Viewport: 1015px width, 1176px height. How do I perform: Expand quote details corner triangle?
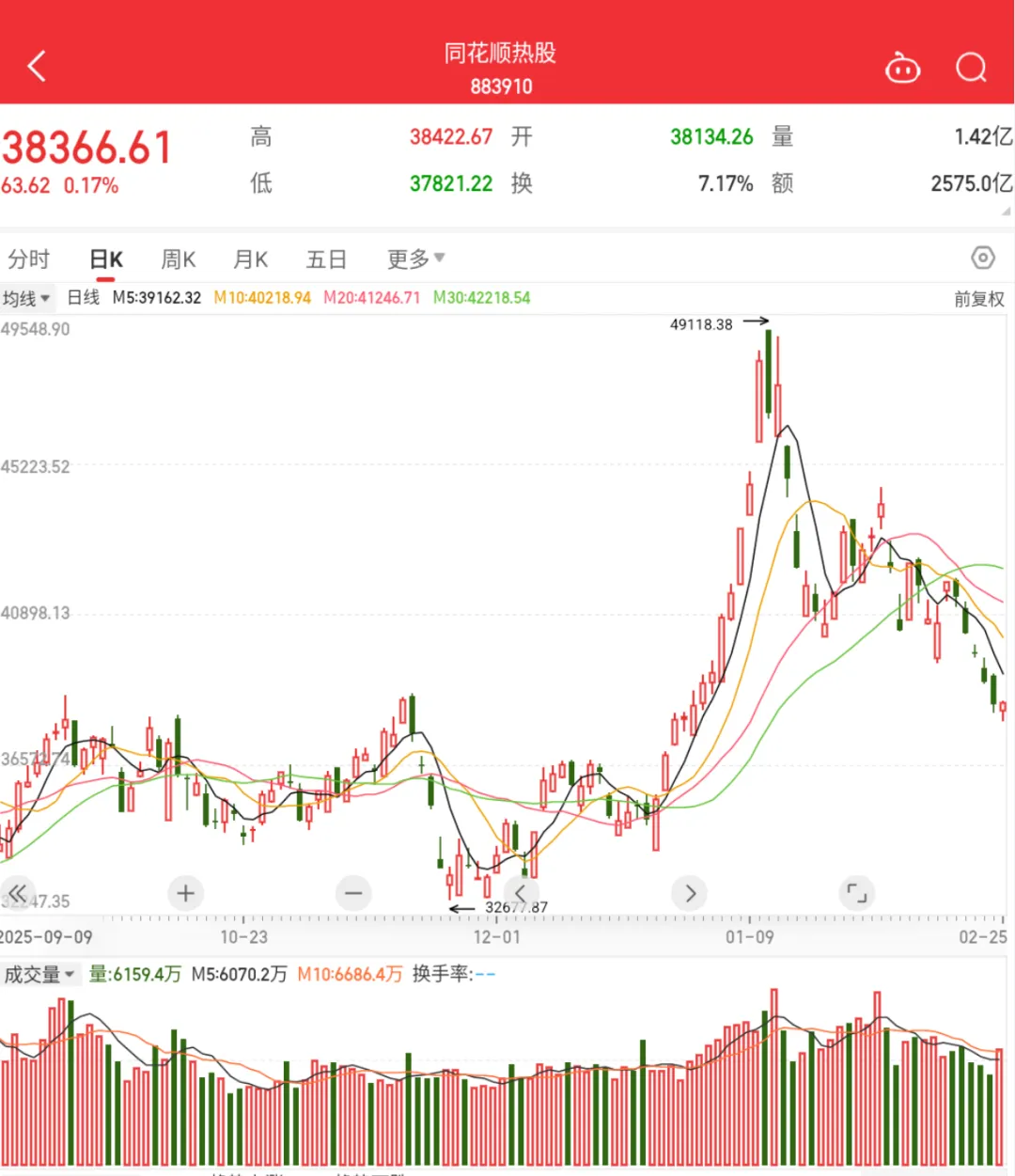click(x=1006, y=212)
